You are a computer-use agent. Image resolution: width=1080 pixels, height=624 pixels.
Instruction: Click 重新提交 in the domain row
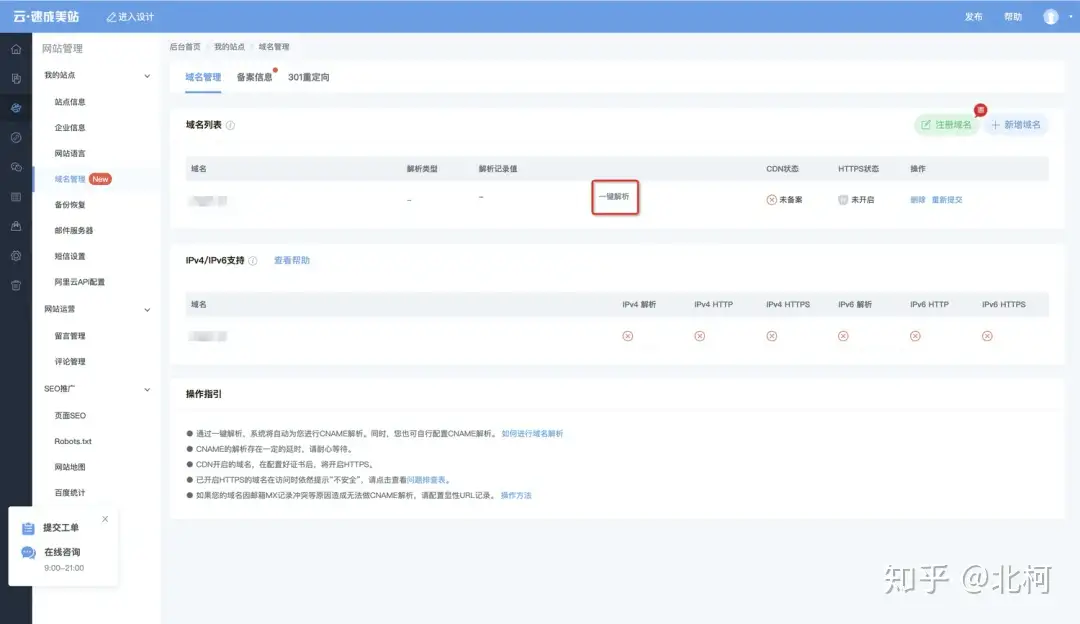(x=947, y=200)
